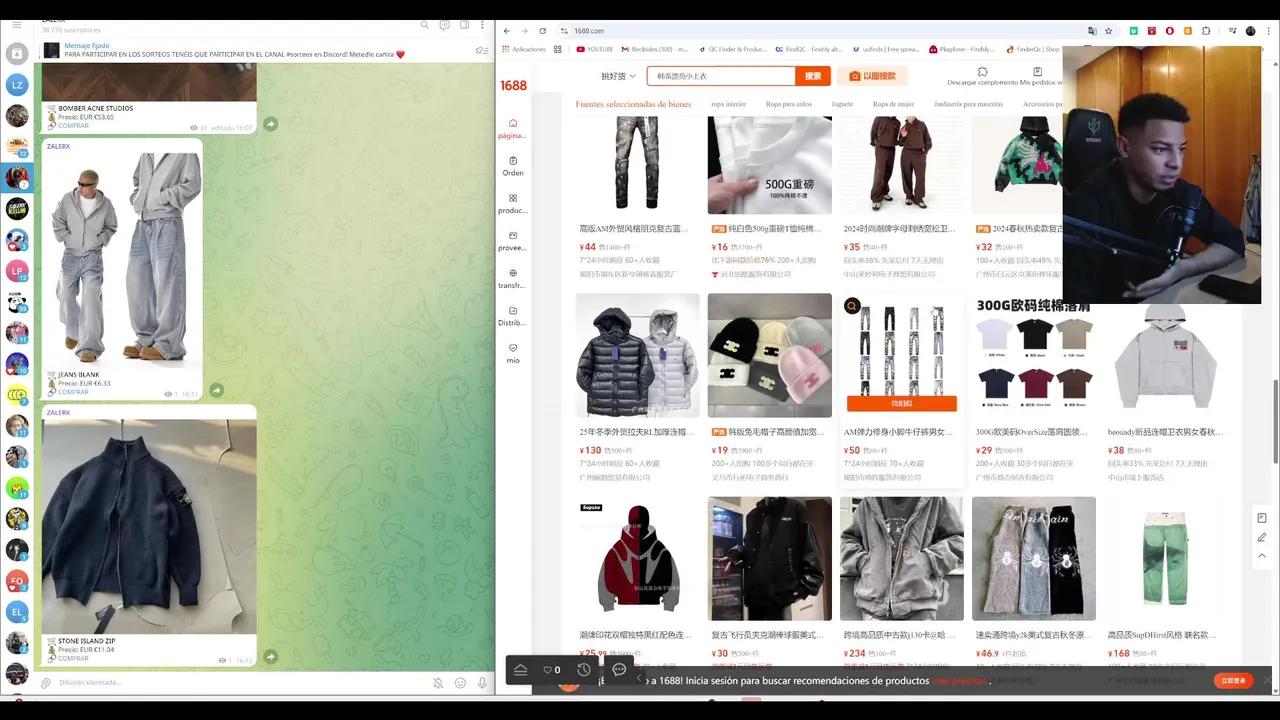Toggle Telegram side panel view
Image resolution: width=1280 pixels, height=720 pixels.
point(464,25)
